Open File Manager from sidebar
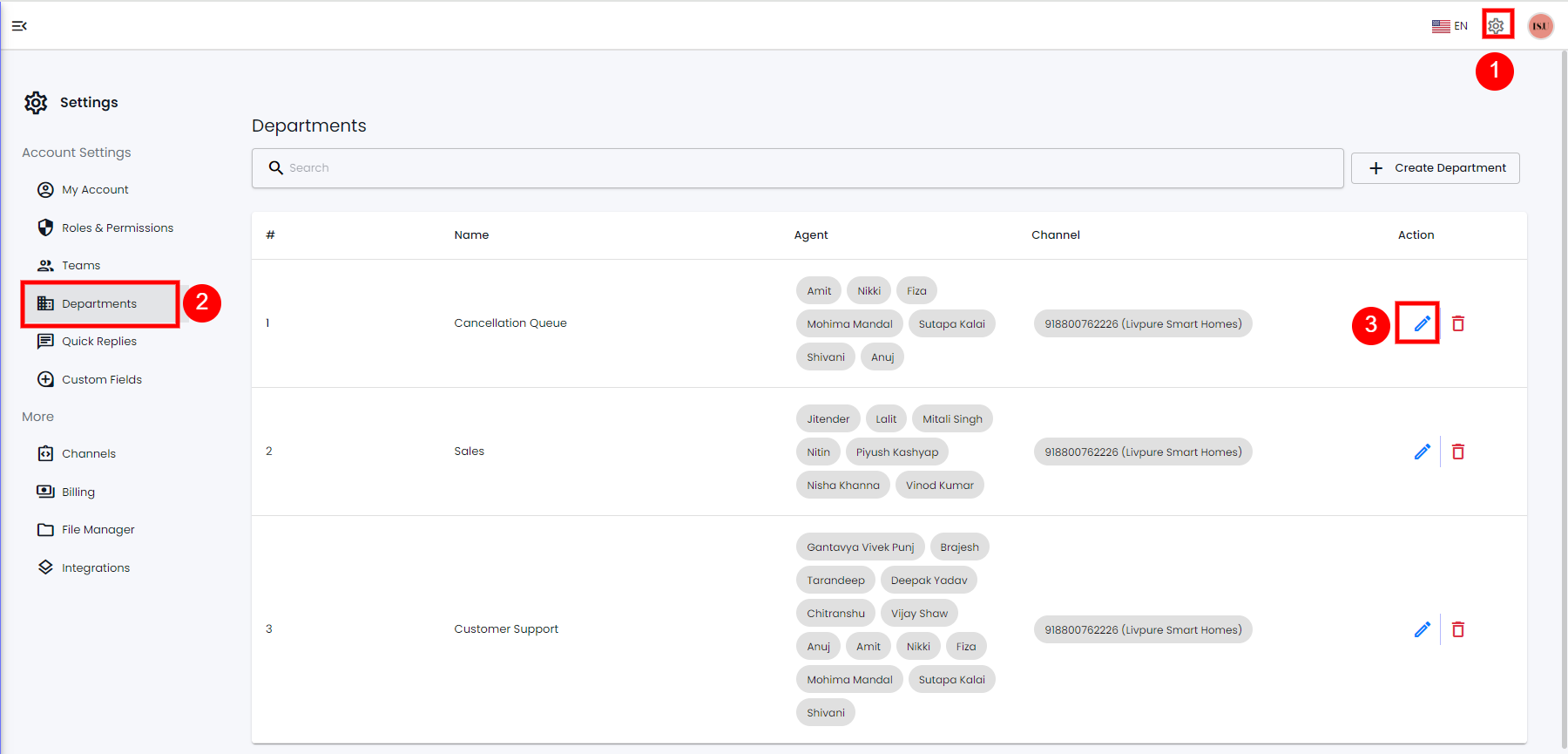The width and height of the screenshot is (1568, 754). [98, 530]
